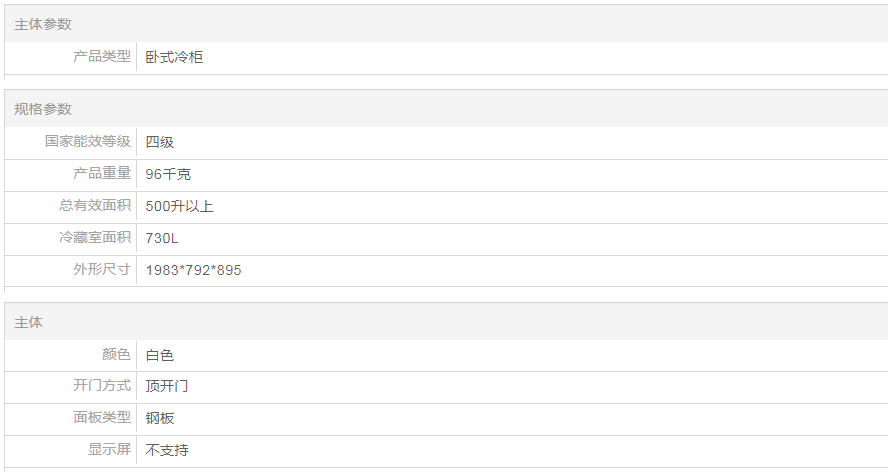The width and height of the screenshot is (891, 472).
Task: Select the 国家能效等级 label
Action: tap(88, 142)
